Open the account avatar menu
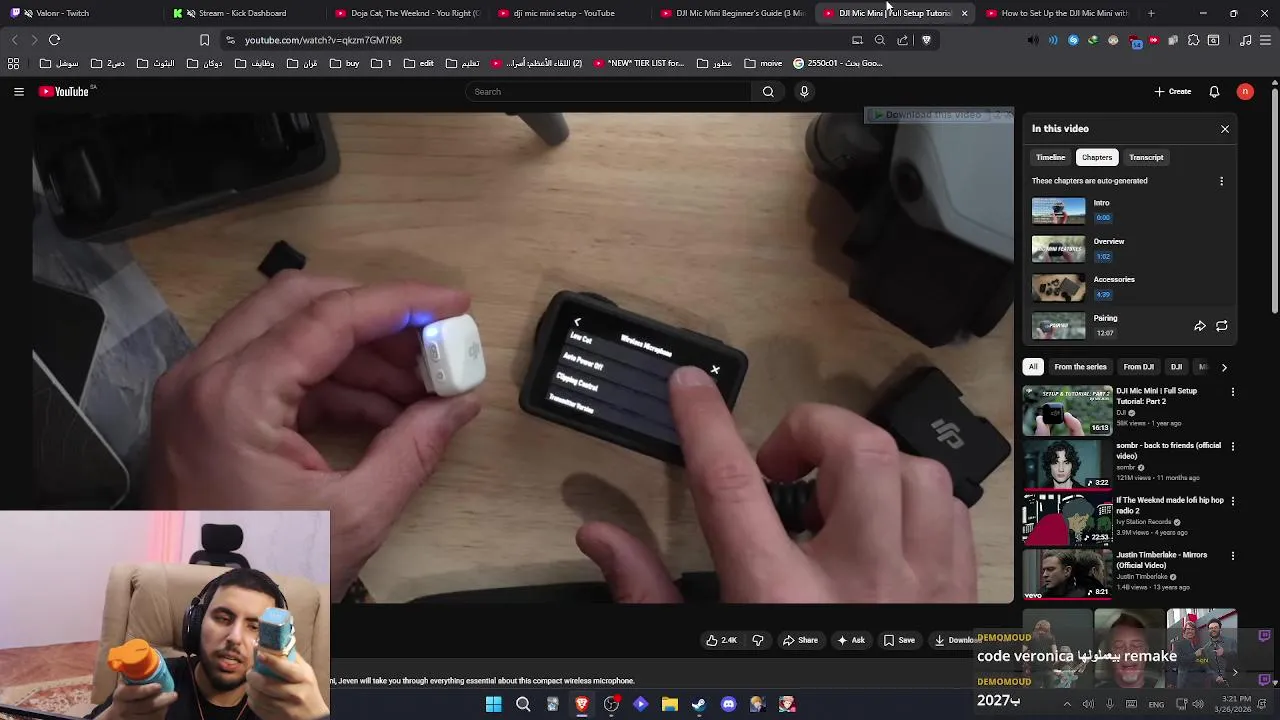This screenshot has width=1280, height=720. [x=1245, y=91]
